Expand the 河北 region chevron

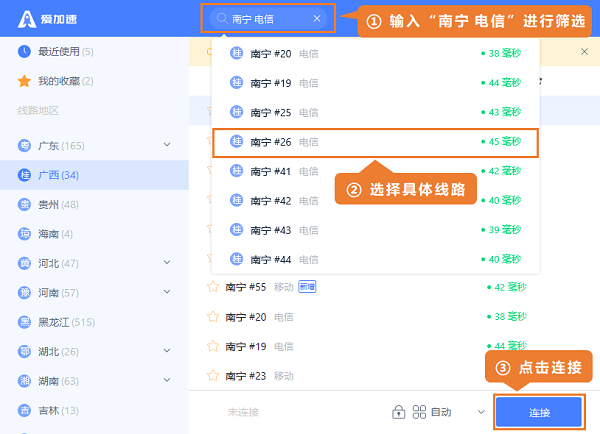pyautogui.click(x=167, y=262)
